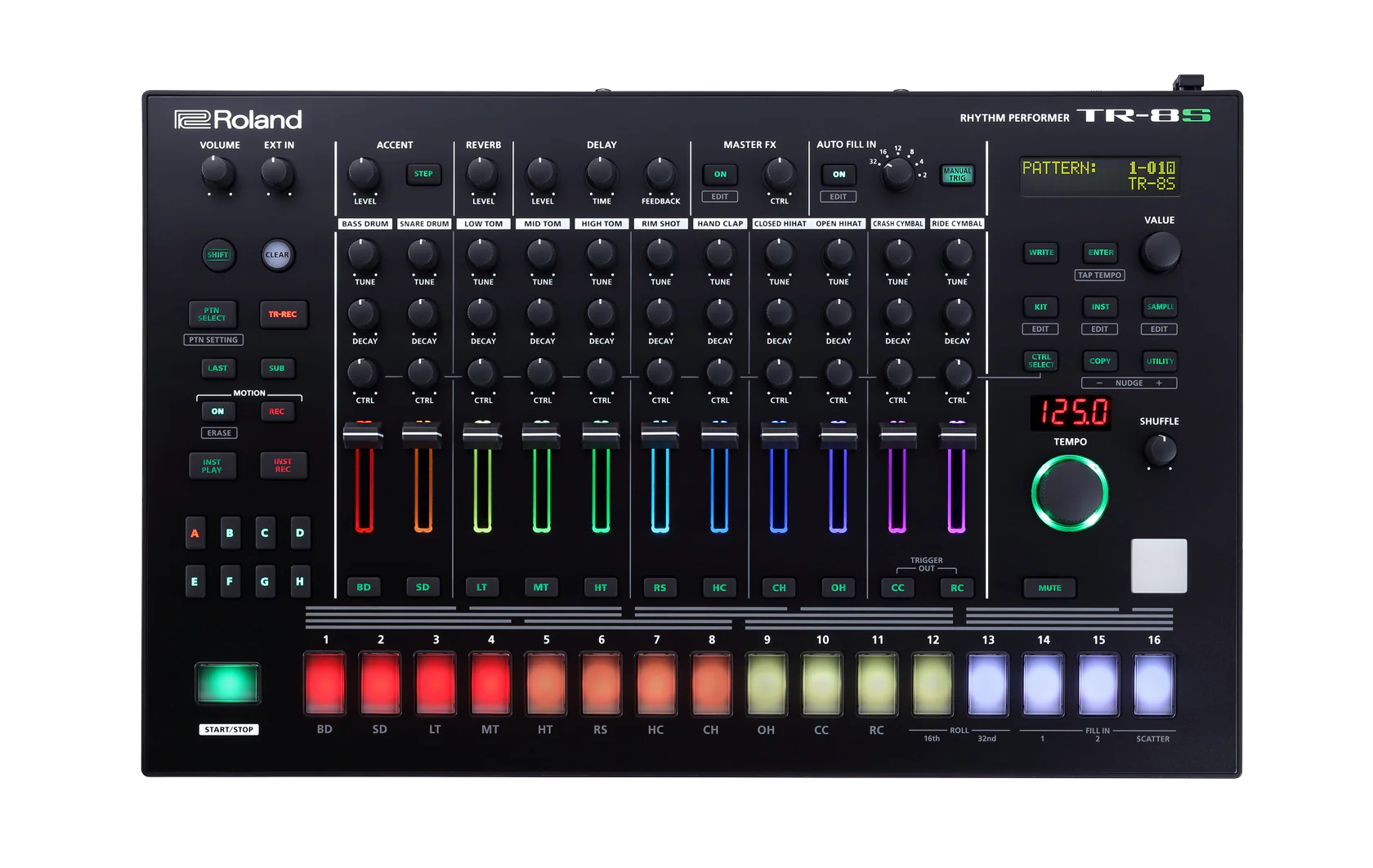The height and width of the screenshot is (868, 1373).
Task: Click the ENTER button
Action: point(1101,253)
